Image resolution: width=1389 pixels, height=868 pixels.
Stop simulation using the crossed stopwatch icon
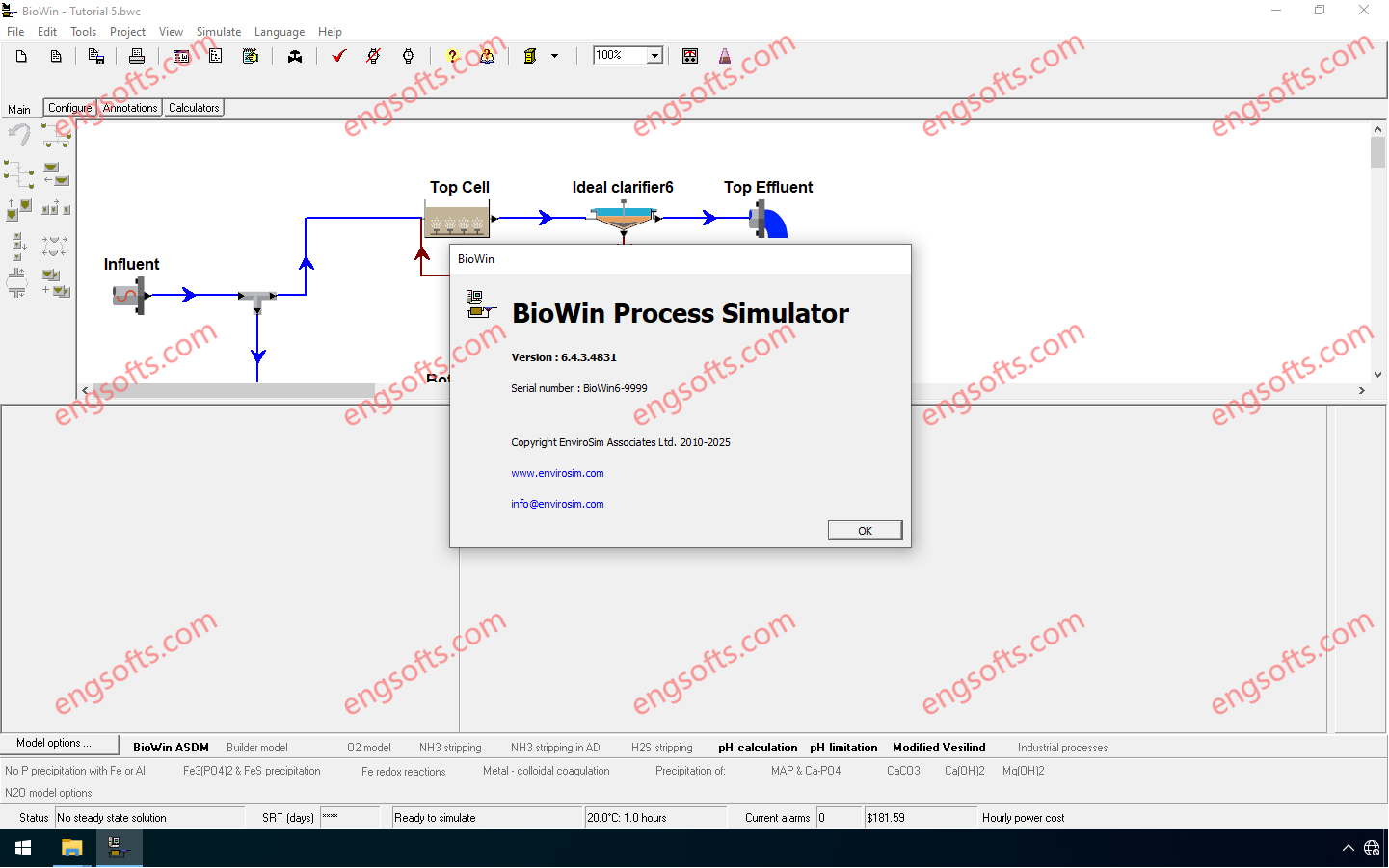point(373,56)
